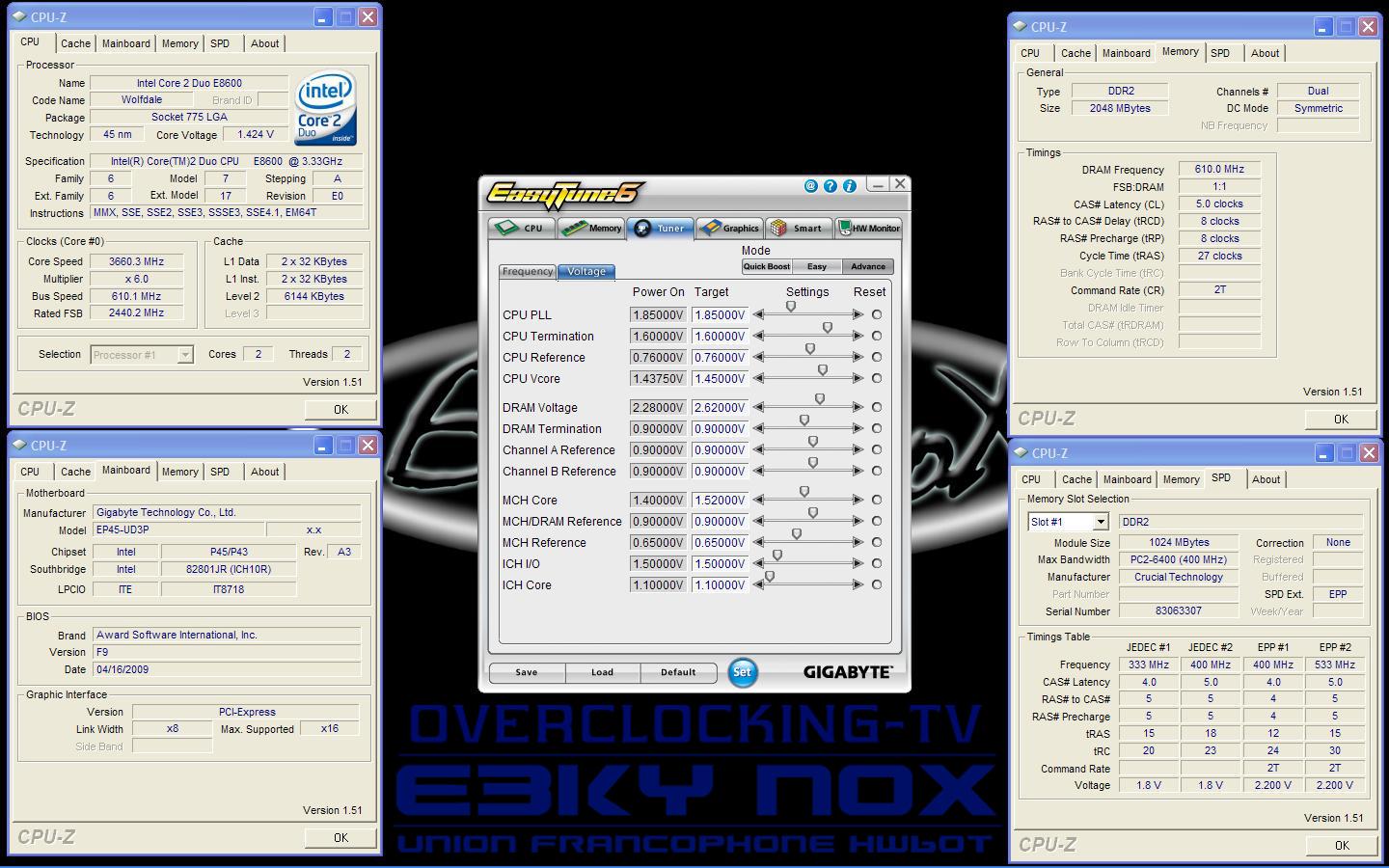Open Memory tab in Mainboard CPU-Z window
This screenshot has width=1389, height=868.
pyautogui.click(x=179, y=472)
